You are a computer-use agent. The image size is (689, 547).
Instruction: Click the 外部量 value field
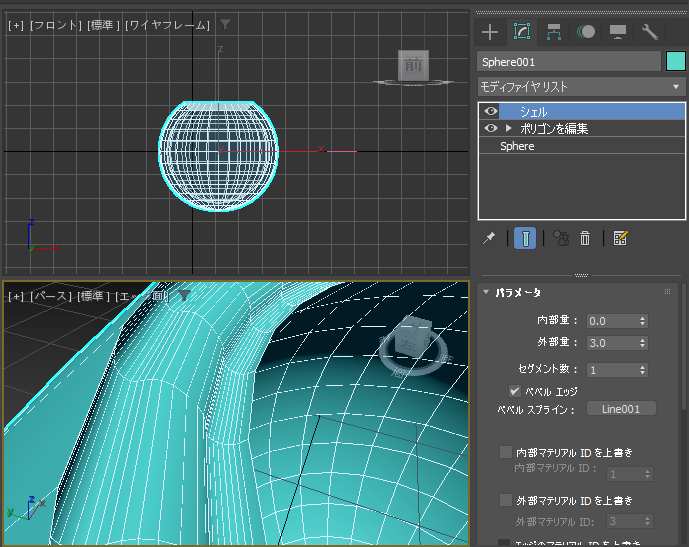point(611,343)
